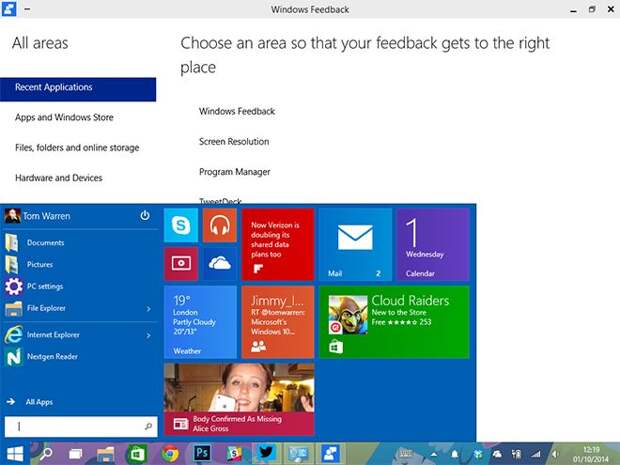Open the OneDrive cloud tile
The height and width of the screenshot is (465, 620).
[x=220, y=264]
